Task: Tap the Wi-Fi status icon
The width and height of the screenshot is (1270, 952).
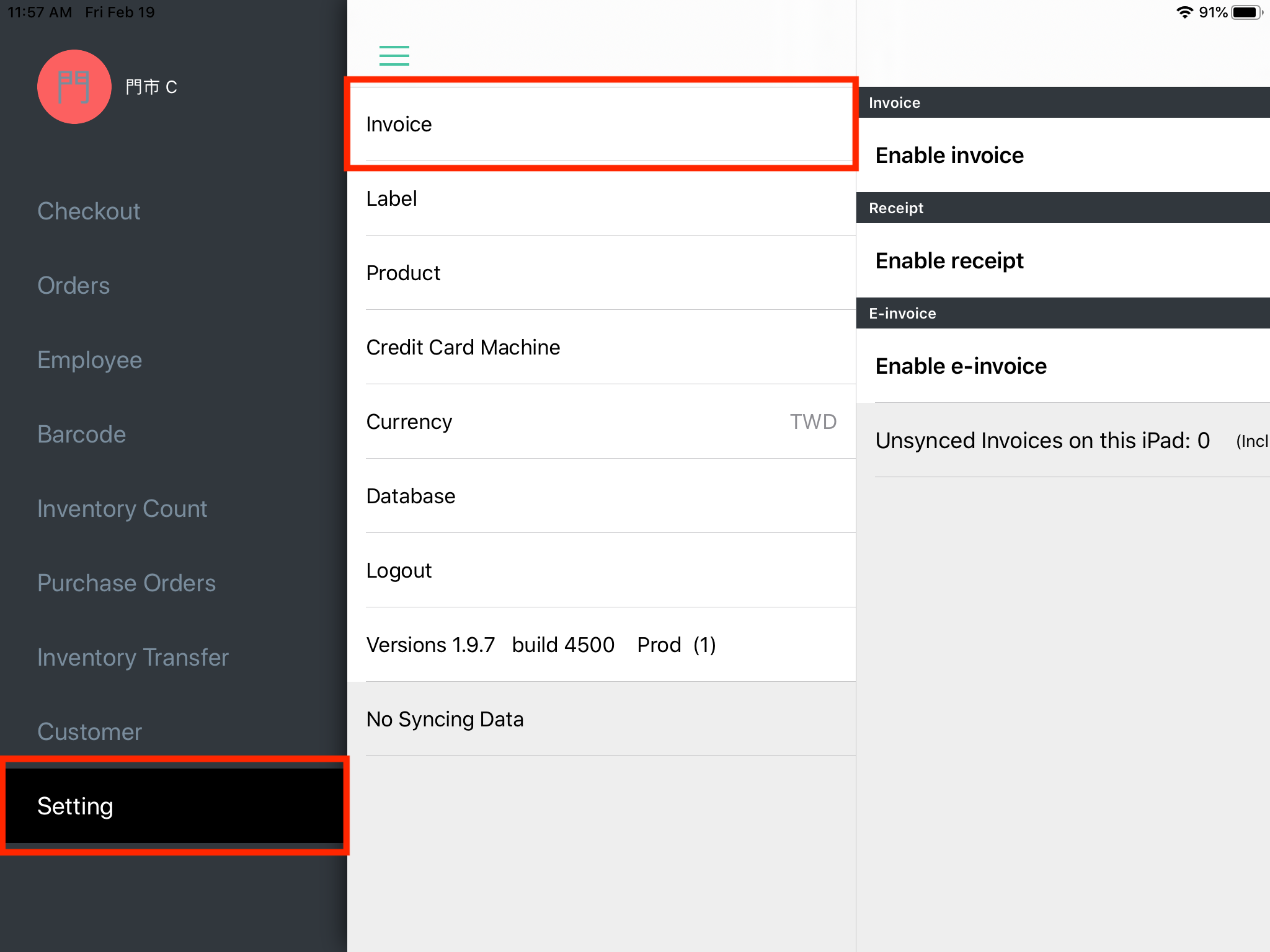Action: tap(1184, 12)
